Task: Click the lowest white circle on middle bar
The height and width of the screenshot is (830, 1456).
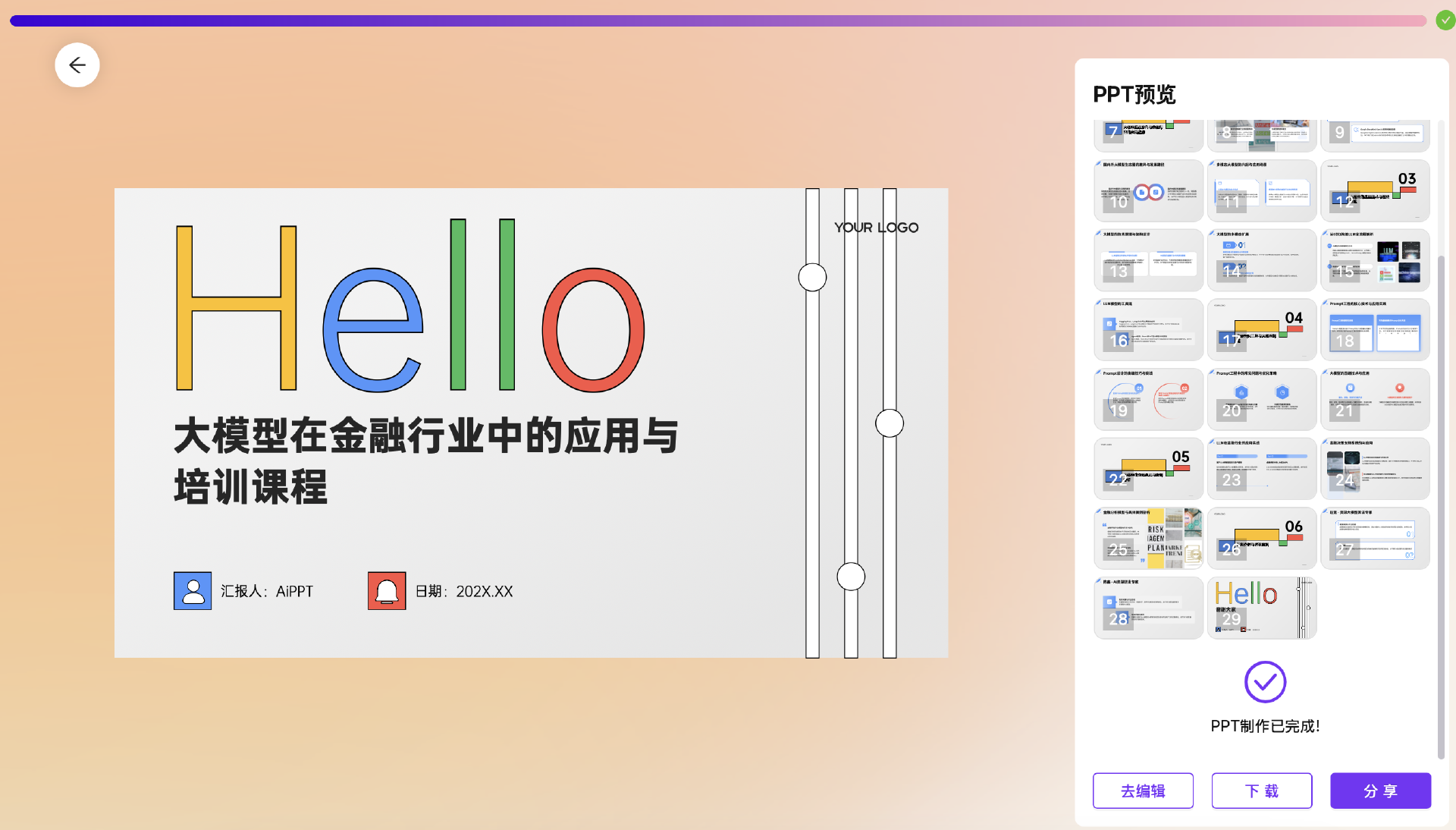Action: tap(851, 577)
